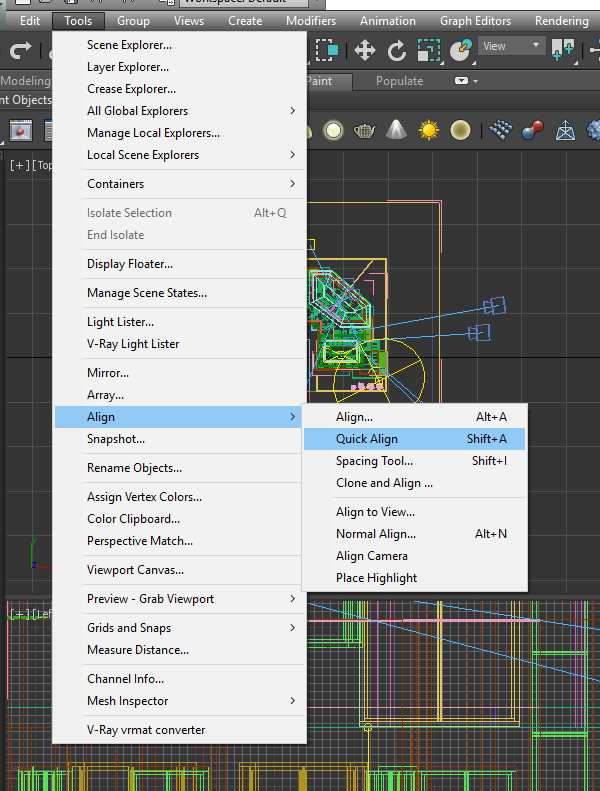The height and width of the screenshot is (791, 600).
Task: Click the Render Setup icon
Action: (20, 130)
